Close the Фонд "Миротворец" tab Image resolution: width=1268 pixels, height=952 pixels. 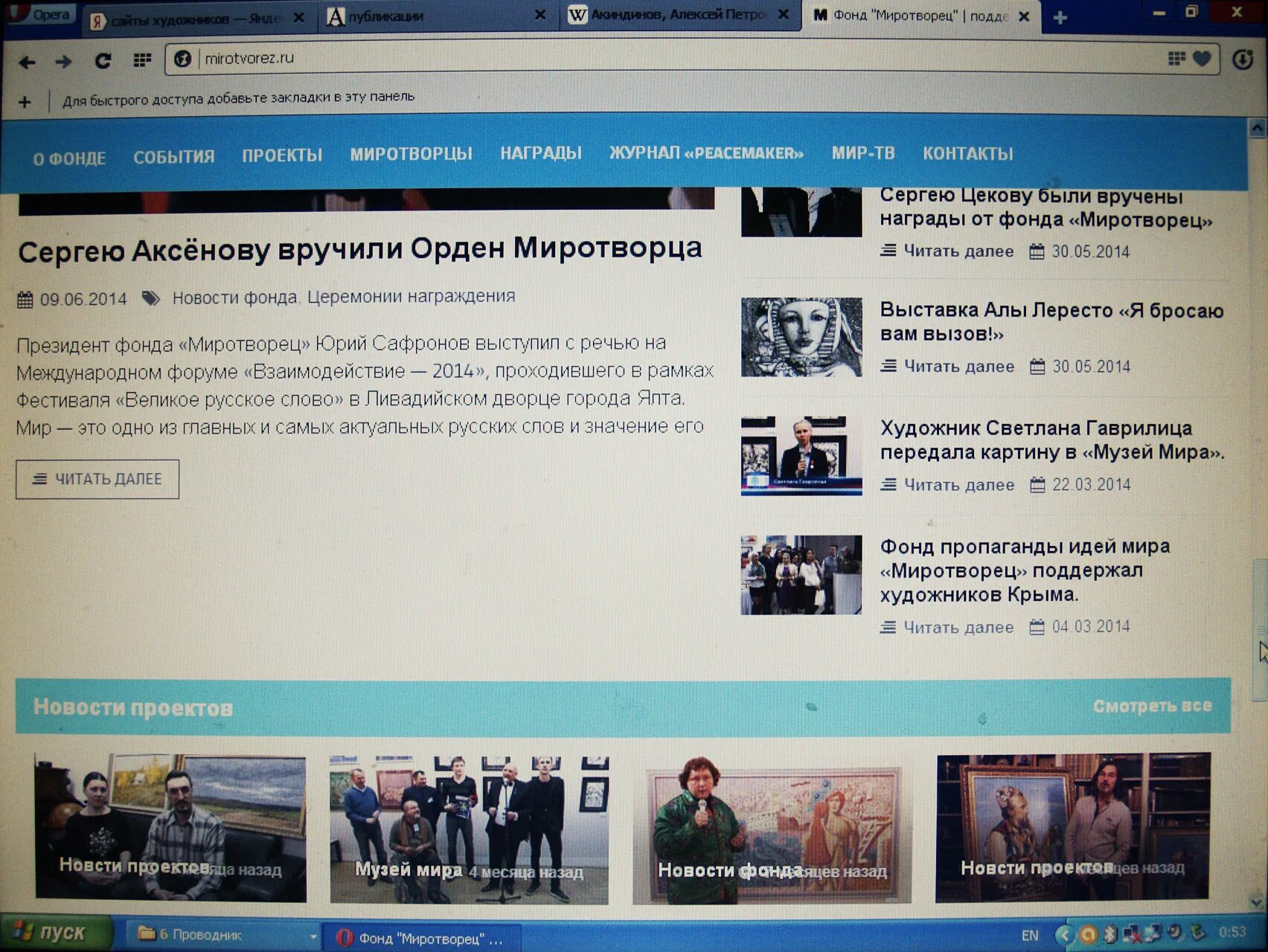click(x=1024, y=16)
